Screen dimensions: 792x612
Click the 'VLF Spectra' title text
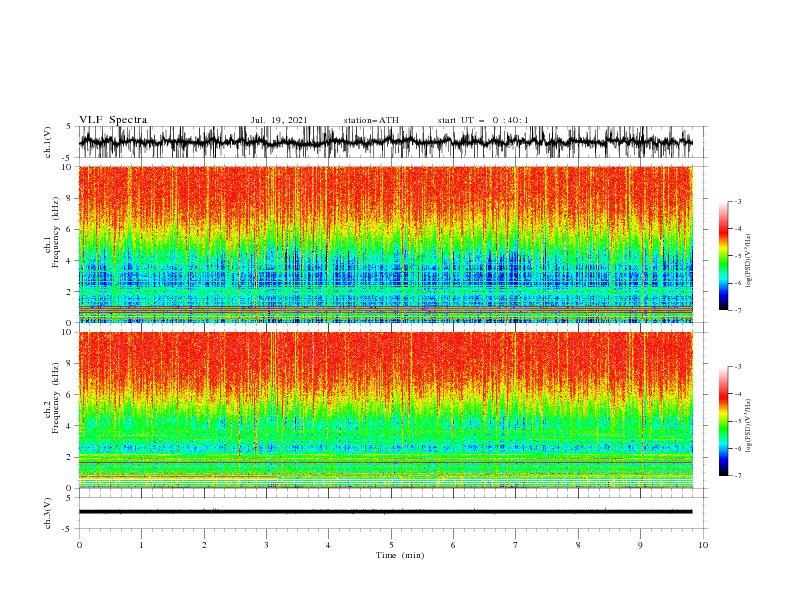(x=113, y=120)
